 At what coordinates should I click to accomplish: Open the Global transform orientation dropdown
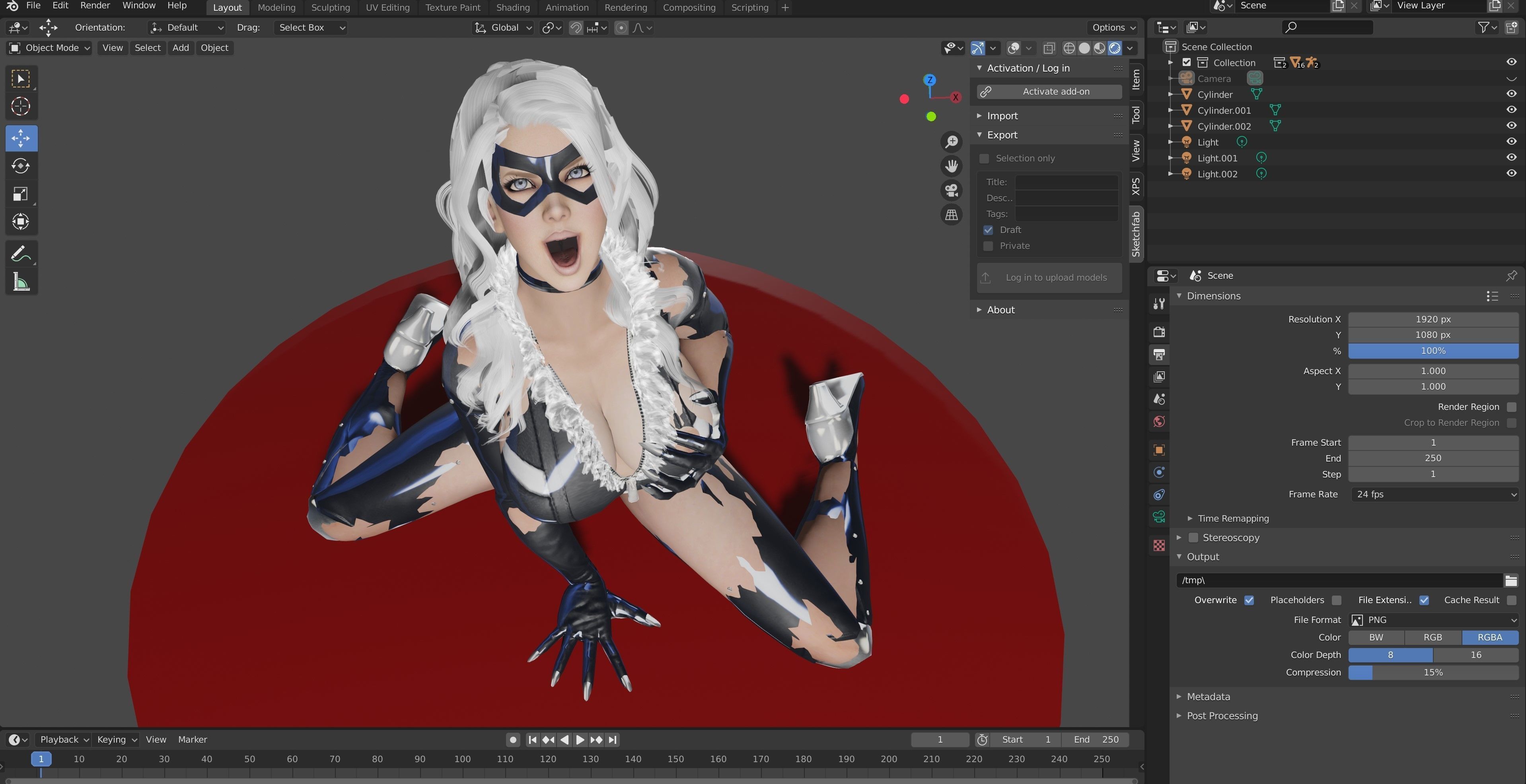click(504, 27)
